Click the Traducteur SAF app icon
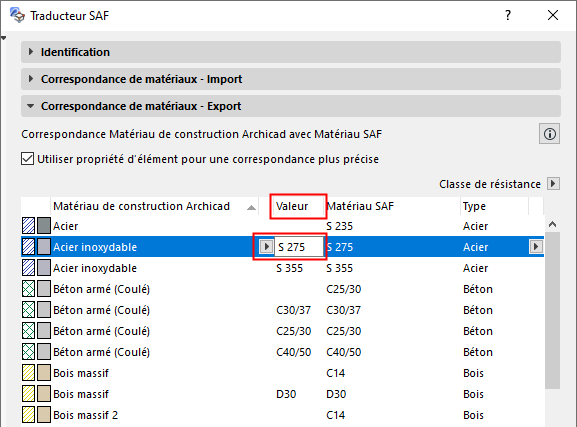This screenshot has height=427, width=577. (x=17, y=15)
